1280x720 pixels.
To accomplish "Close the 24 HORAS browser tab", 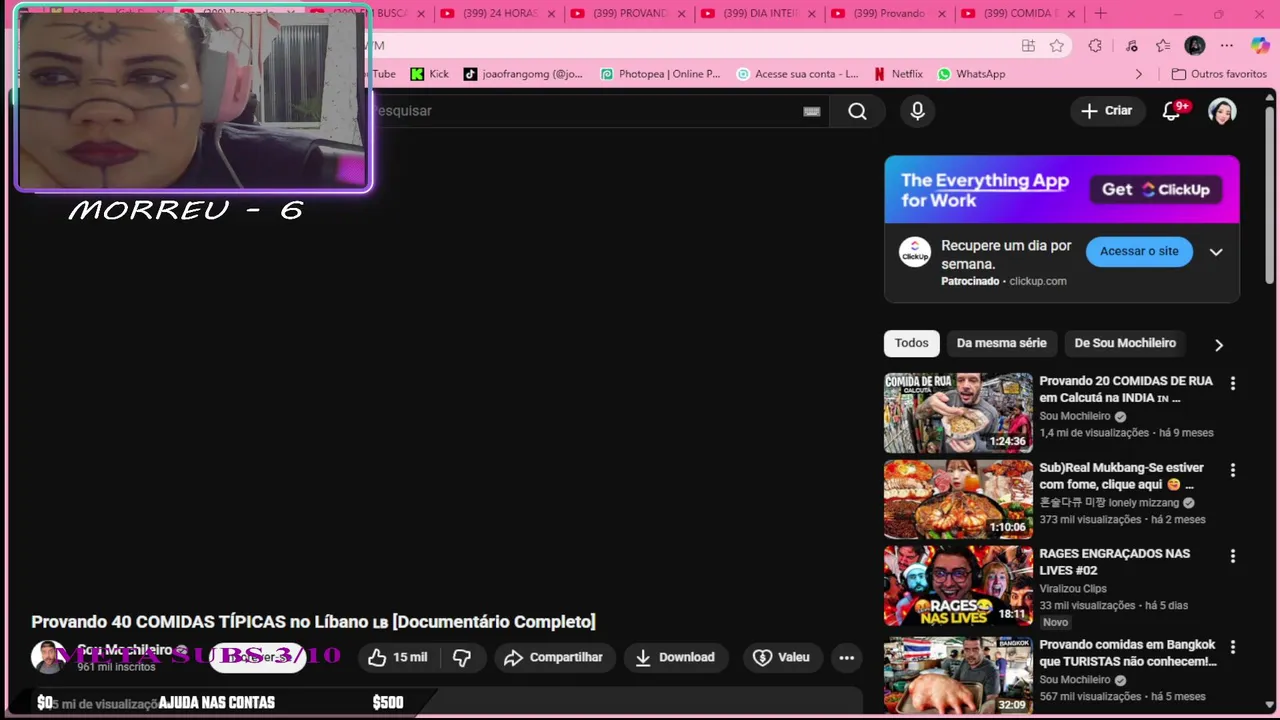I will [x=550, y=14].
